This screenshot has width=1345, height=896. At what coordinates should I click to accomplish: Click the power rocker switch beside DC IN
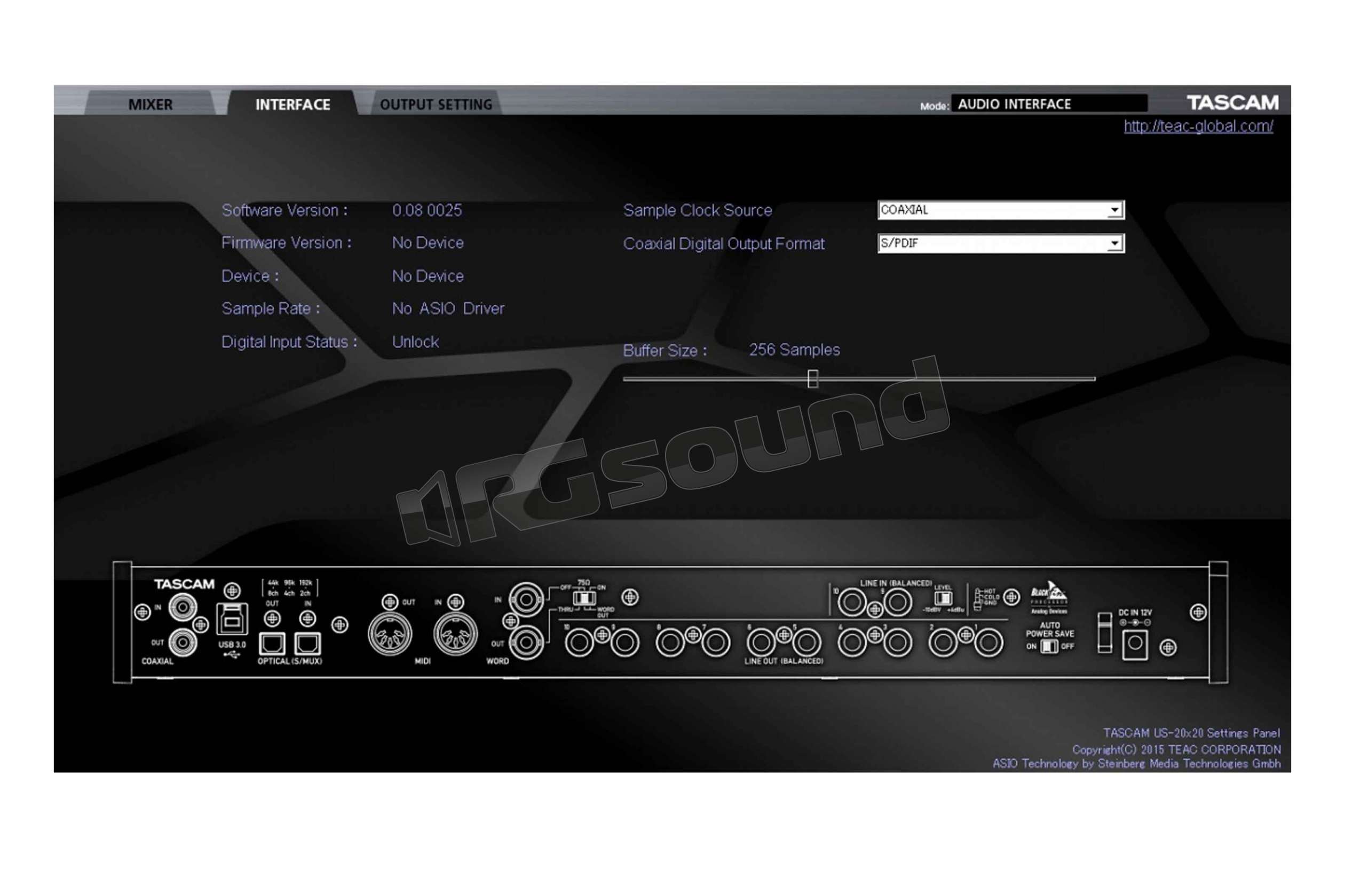(1105, 632)
